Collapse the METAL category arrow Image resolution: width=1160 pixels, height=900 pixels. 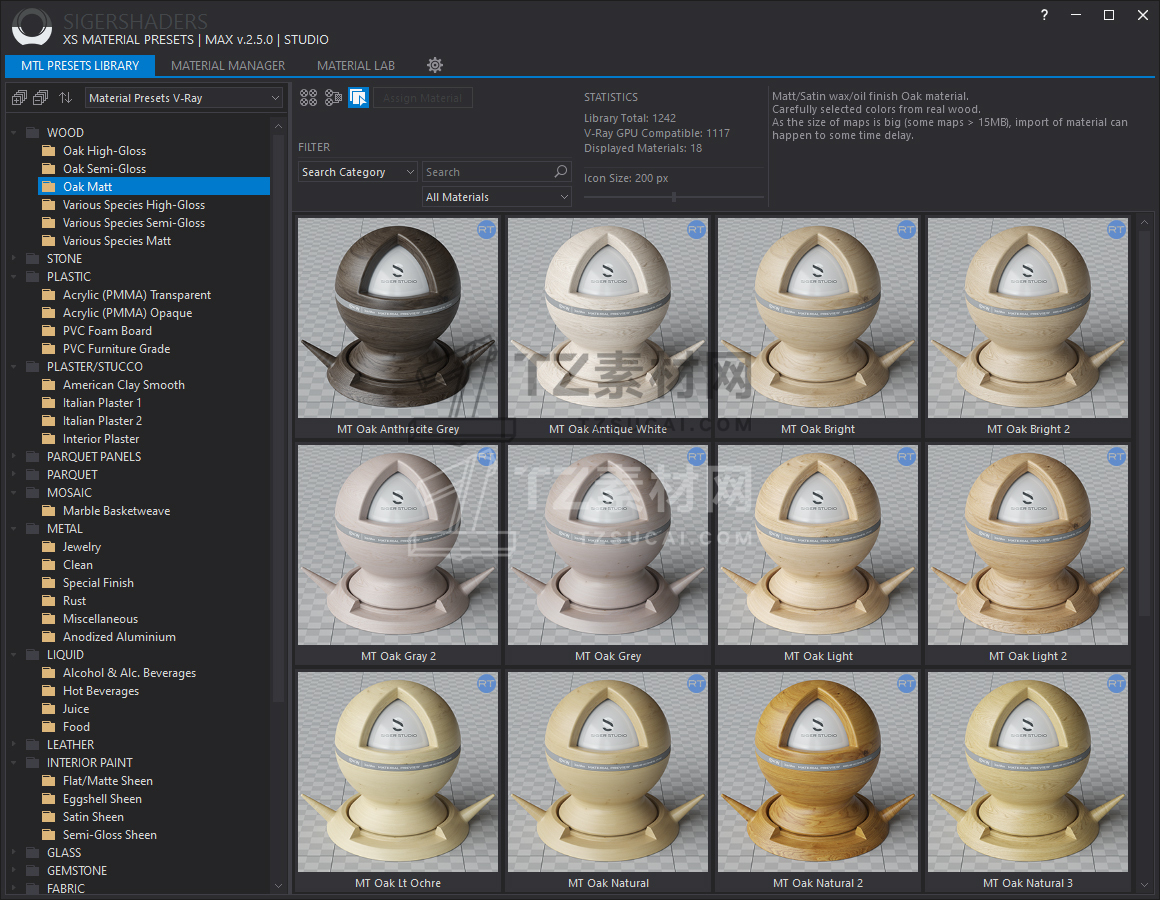click(x=14, y=529)
